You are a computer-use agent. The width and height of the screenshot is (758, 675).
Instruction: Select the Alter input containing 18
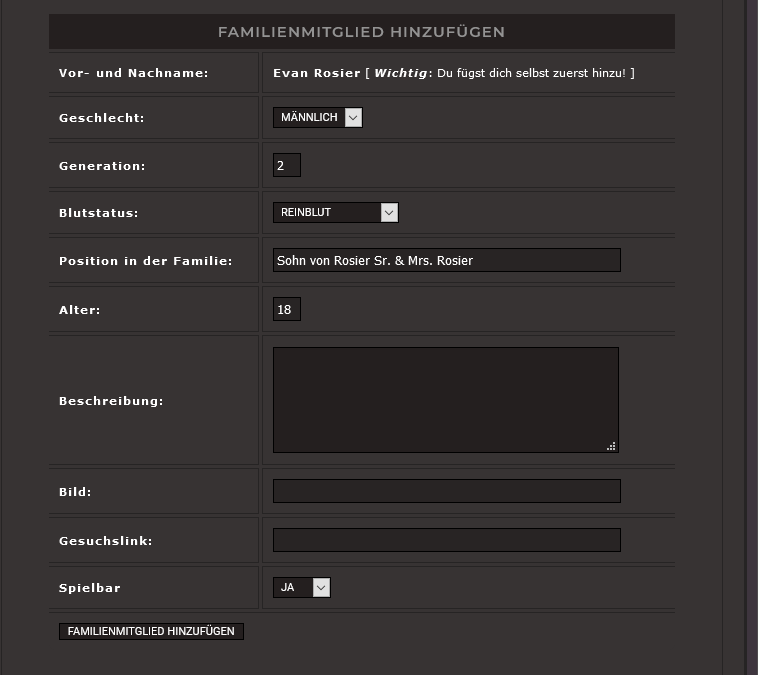(x=286, y=310)
